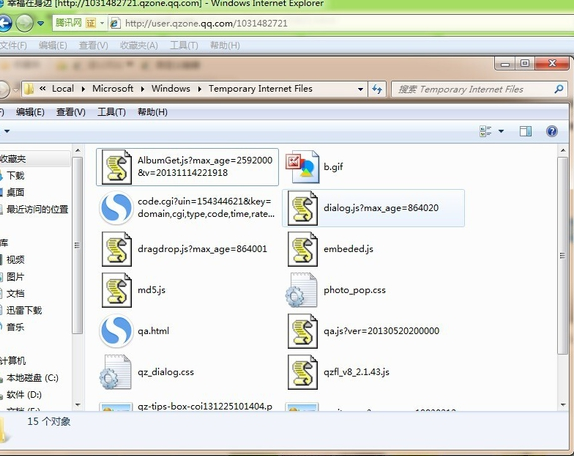574x456 pixels.
Task: Click the sidebar scroll-up arrow
Action: 77,150
